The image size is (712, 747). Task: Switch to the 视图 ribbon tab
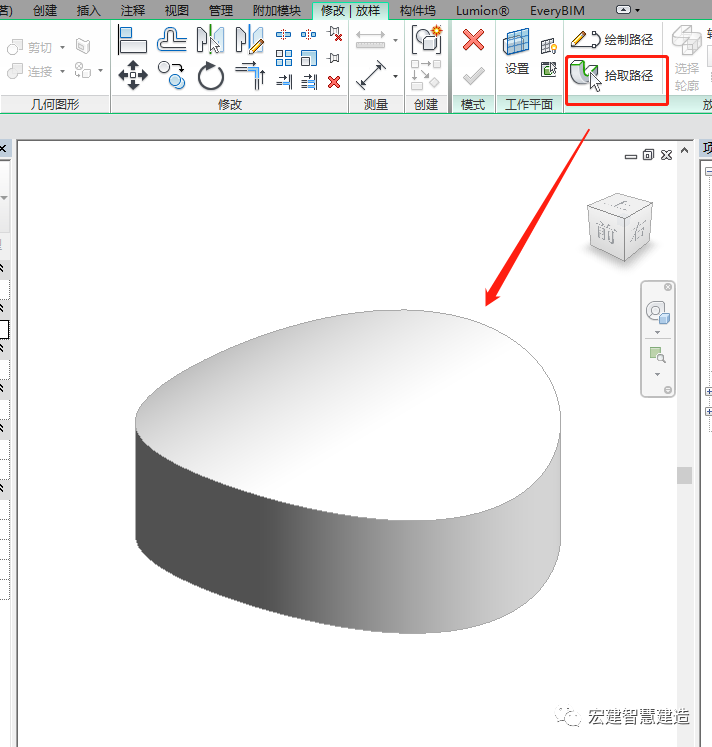pos(176,10)
